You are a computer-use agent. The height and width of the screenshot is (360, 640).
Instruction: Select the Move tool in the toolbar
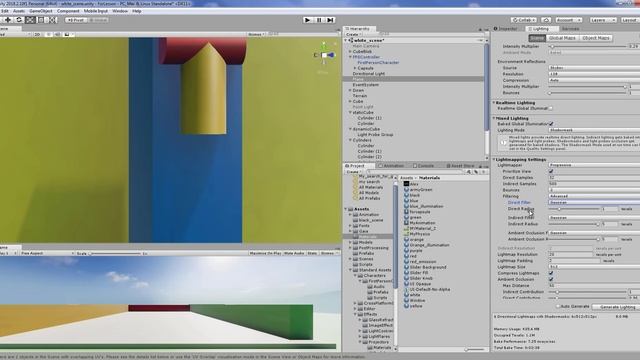click(x=8, y=20)
